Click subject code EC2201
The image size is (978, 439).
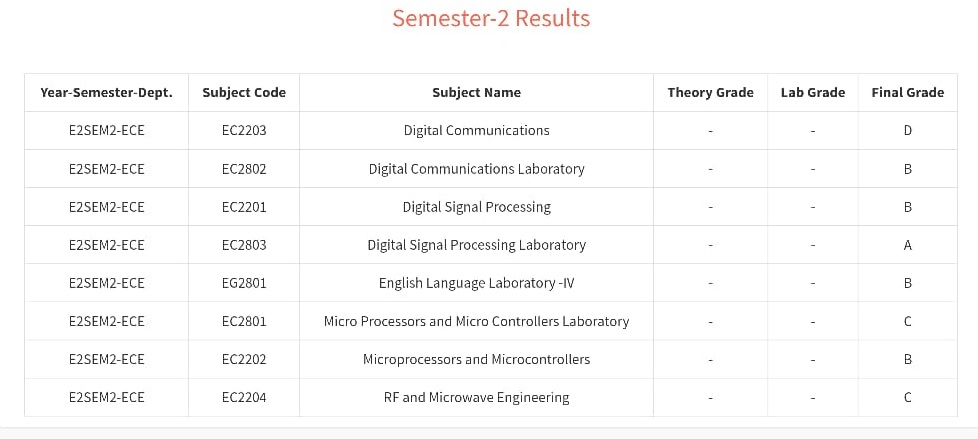[x=244, y=207]
